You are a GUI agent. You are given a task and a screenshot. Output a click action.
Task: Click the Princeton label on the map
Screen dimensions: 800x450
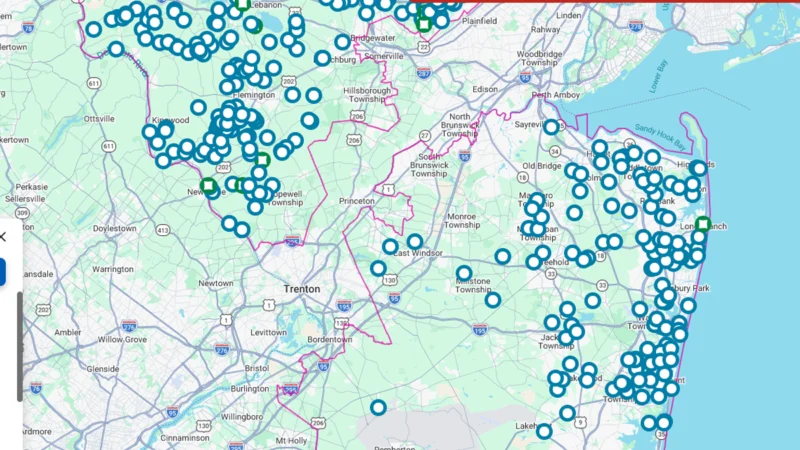pyautogui.click(x=357, y=201)
